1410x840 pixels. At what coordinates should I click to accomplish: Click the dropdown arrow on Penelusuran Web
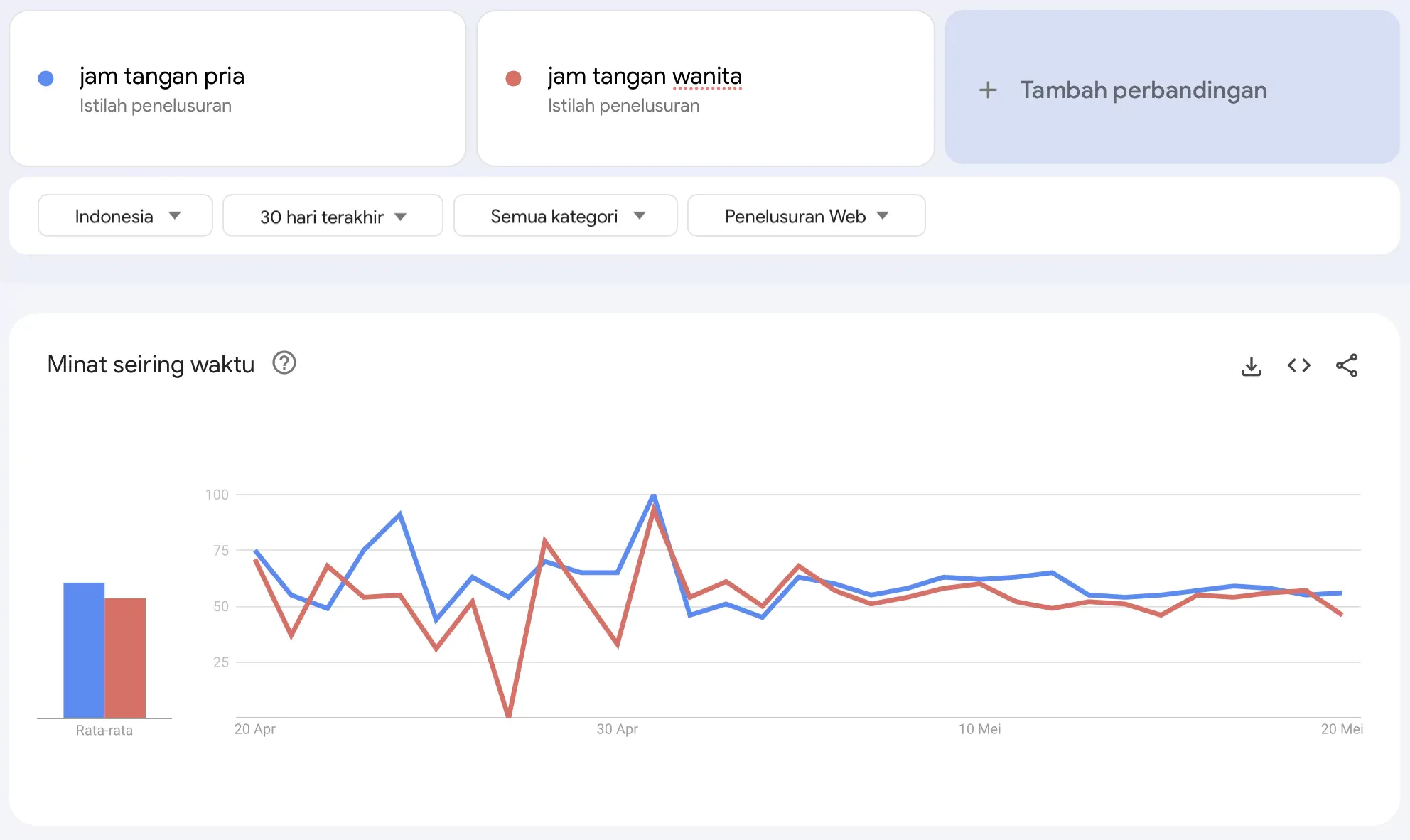coord(883,216)
